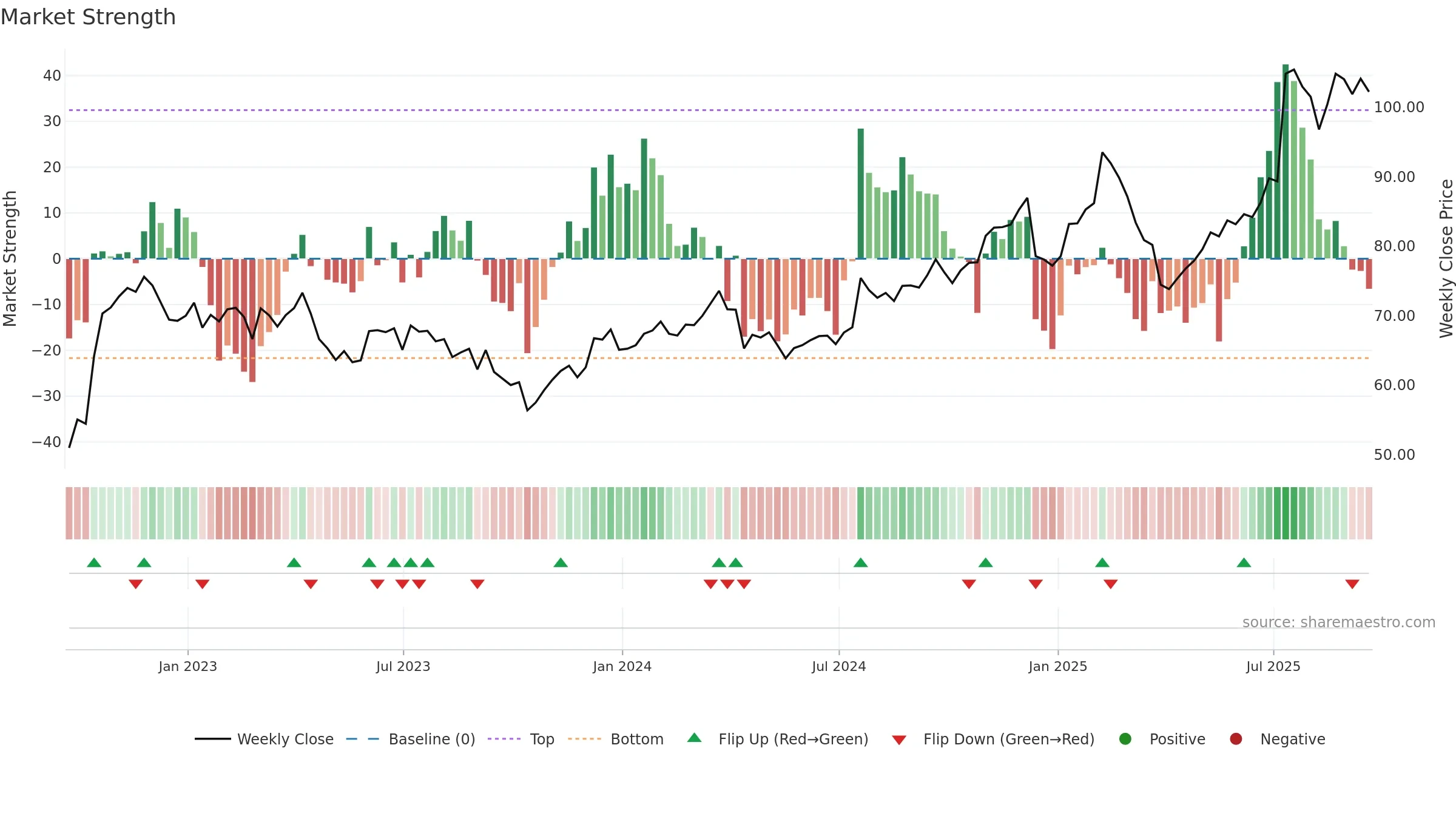
Task: Click the dark red Negative dot legend icon
Action: 1236,739
